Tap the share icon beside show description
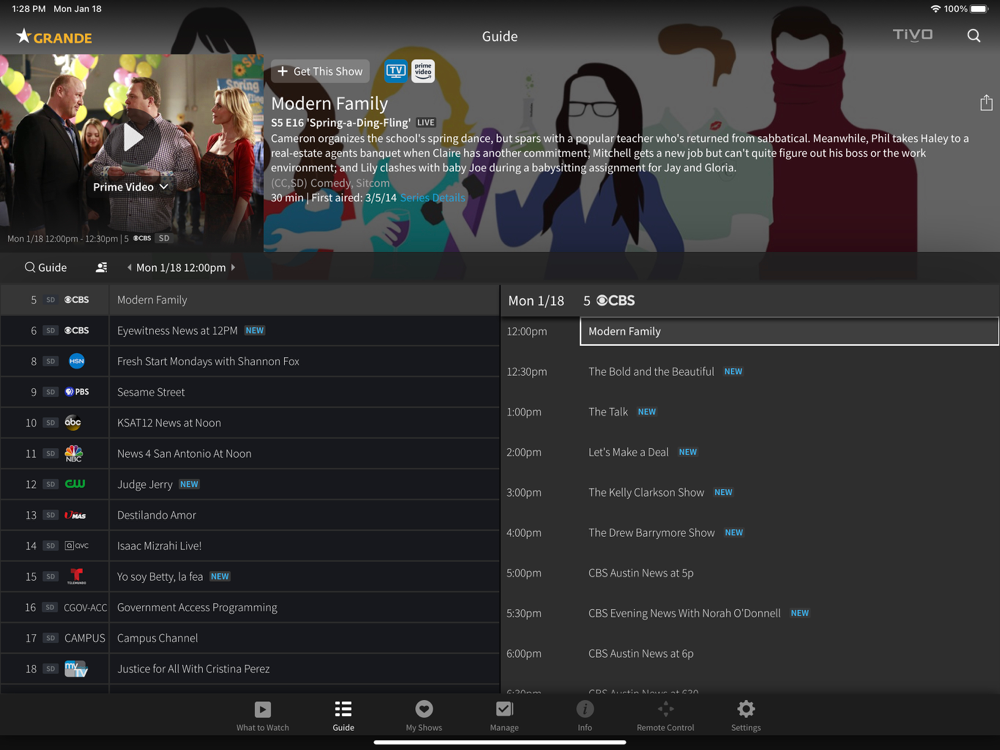The width and height of the screenshot is (1000, 750). 986,103
